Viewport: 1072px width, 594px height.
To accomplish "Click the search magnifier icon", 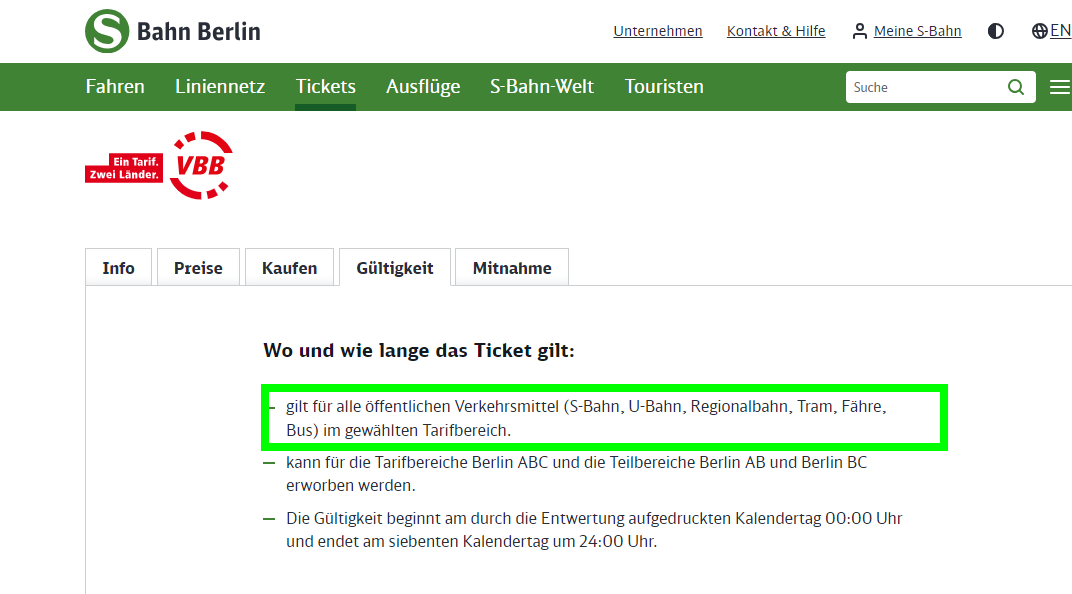I will pos(1016,87).
